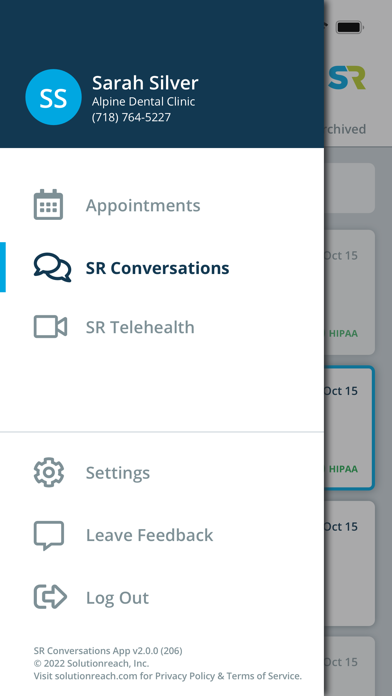Viewport: 392px width, 696px height.
Task: Open the solutionreach.com Privacy Policy footer text
Action: [168, 676]
